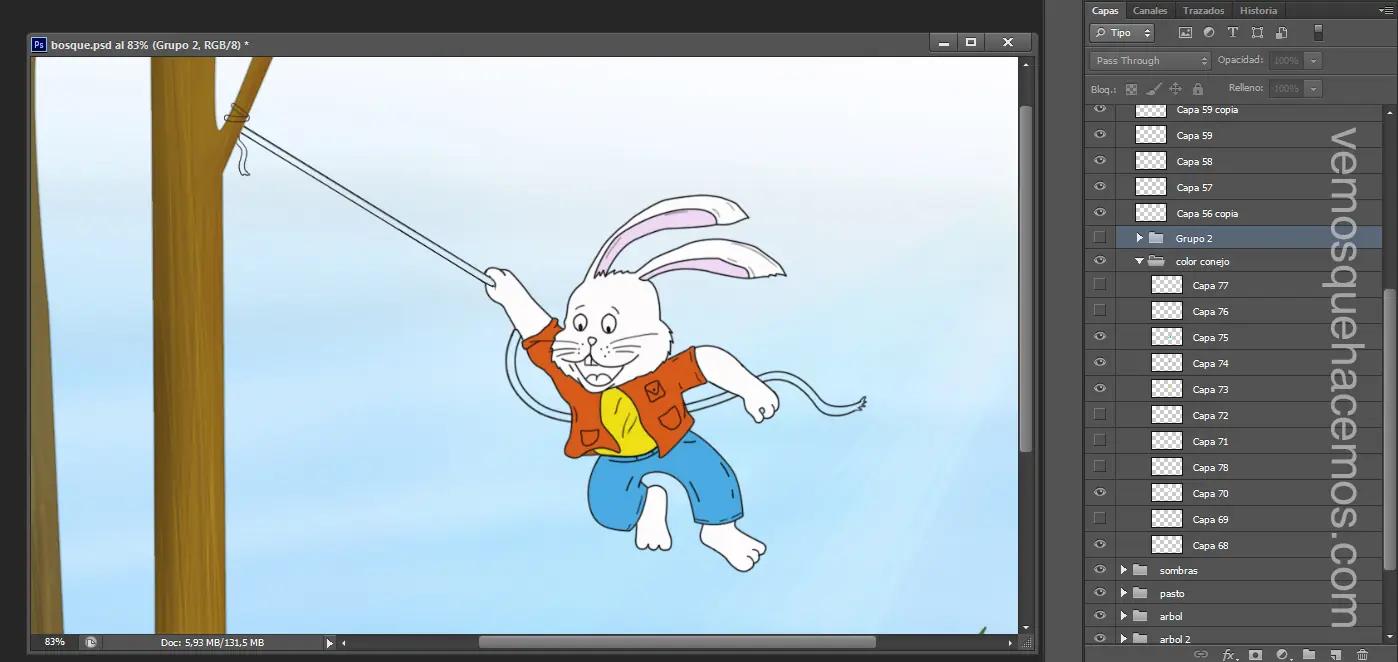
Task: Click the link layers chain icon
Action: click(x=1201, y=655)
